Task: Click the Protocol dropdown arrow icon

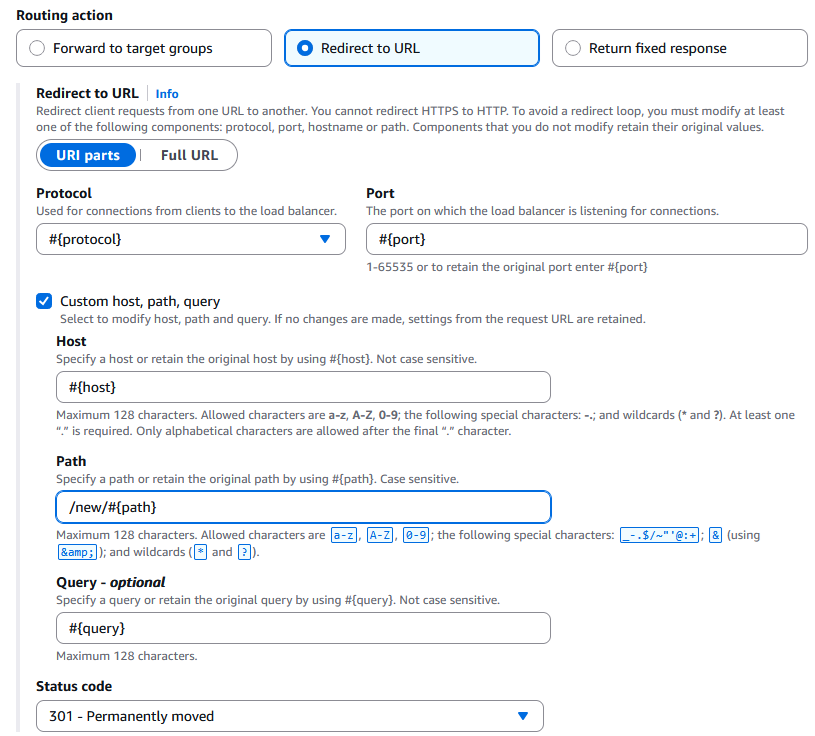Action: [324, 239]
